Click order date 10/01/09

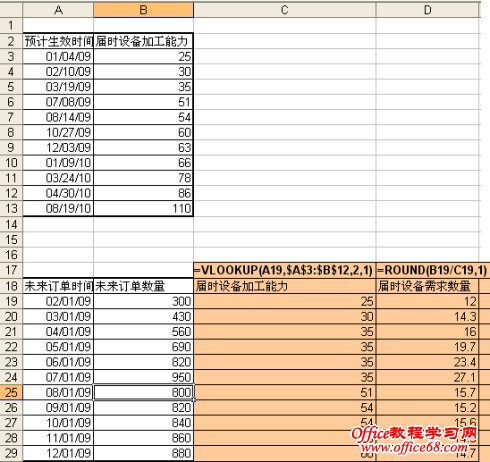[x=58, y=423]
